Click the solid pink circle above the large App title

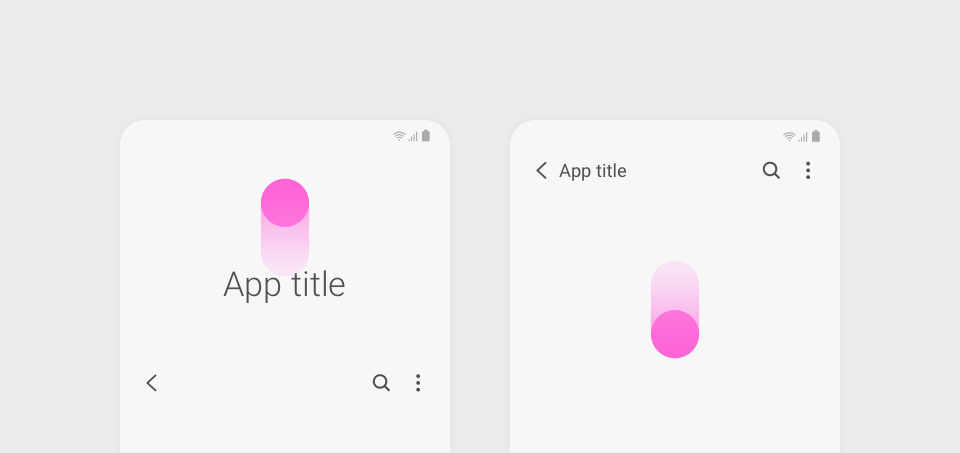(x=285, y=203)
